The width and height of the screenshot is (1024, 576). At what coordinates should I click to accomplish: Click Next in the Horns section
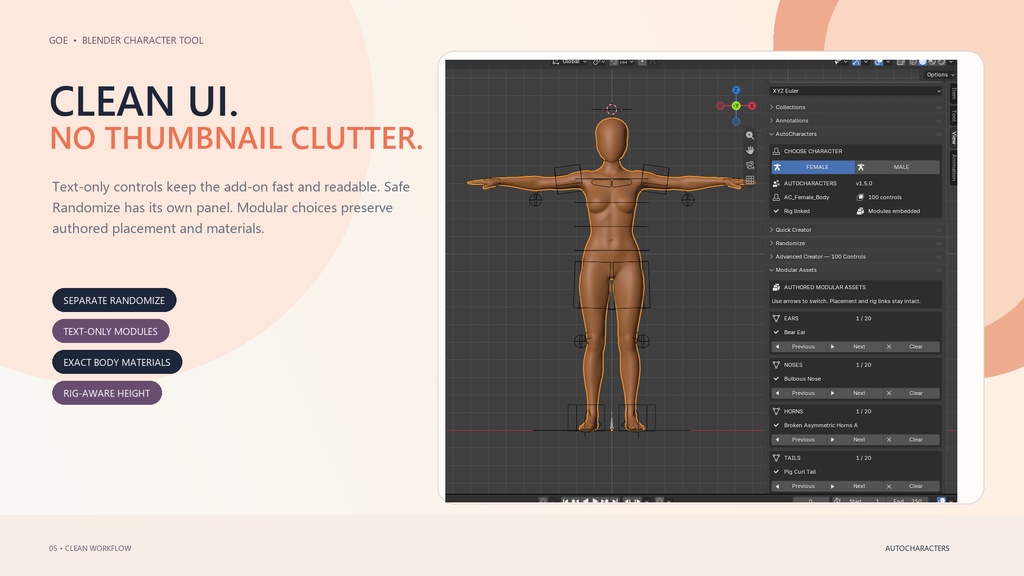[x=855, y=440]
